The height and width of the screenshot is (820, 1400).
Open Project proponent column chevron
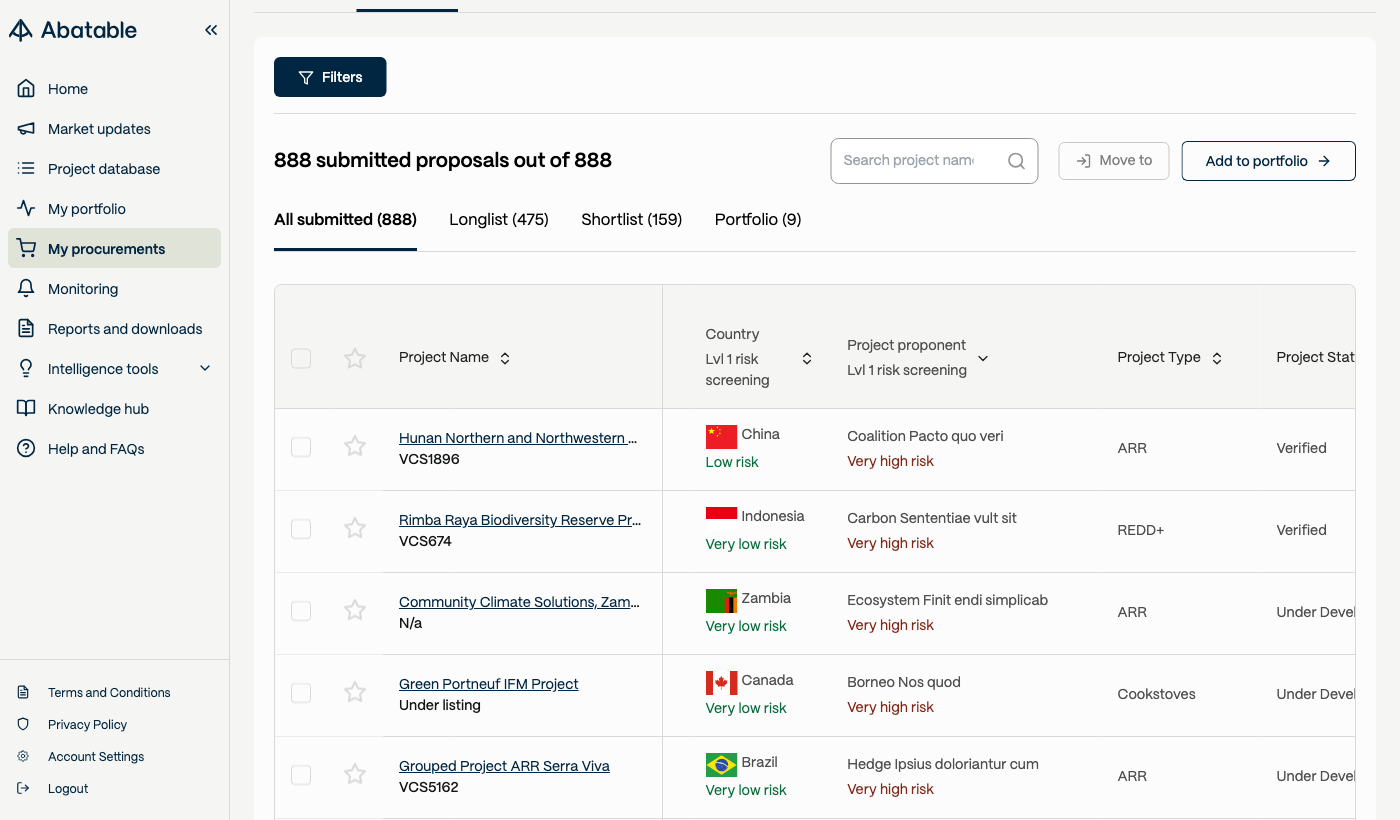(983, 358)
